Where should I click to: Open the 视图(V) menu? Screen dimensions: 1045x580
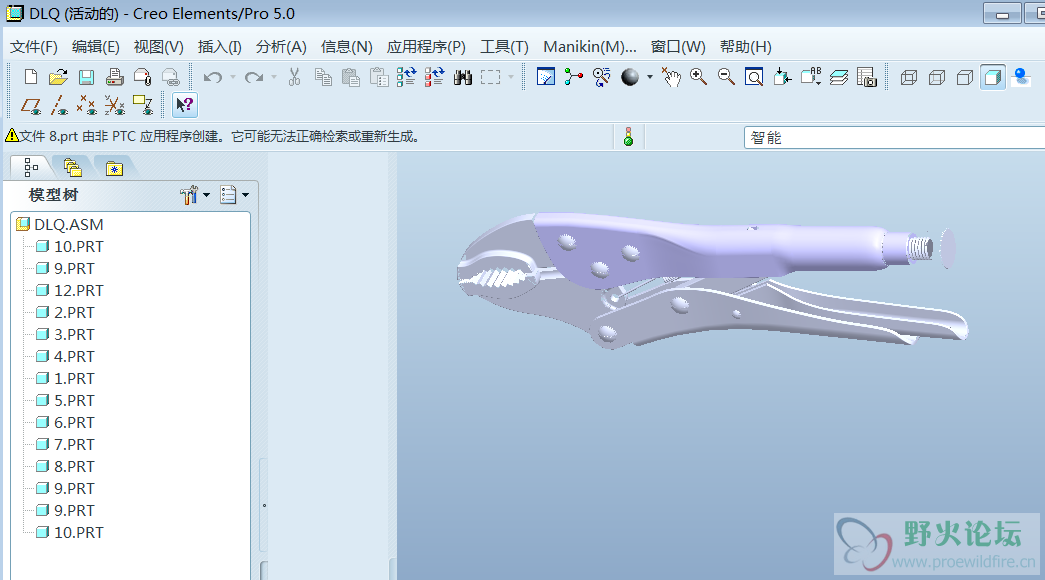point(159,47)
